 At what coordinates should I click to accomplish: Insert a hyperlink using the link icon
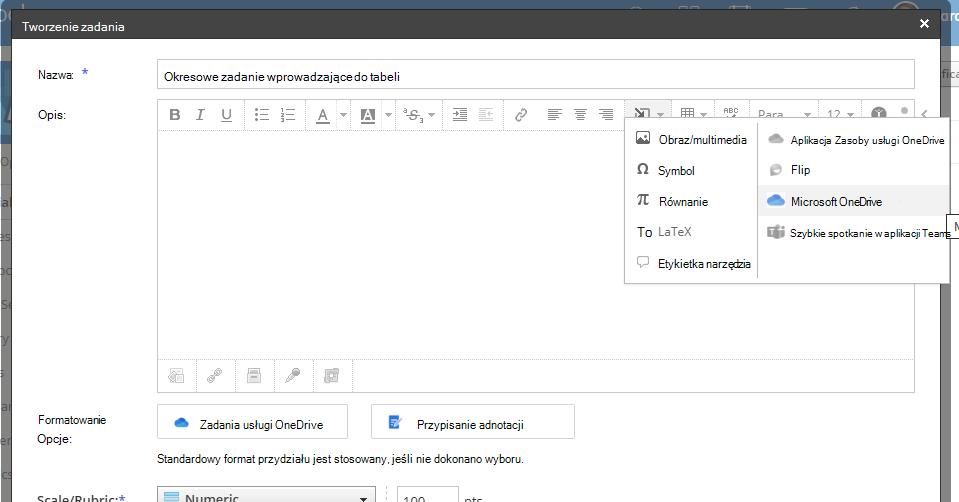521,114
